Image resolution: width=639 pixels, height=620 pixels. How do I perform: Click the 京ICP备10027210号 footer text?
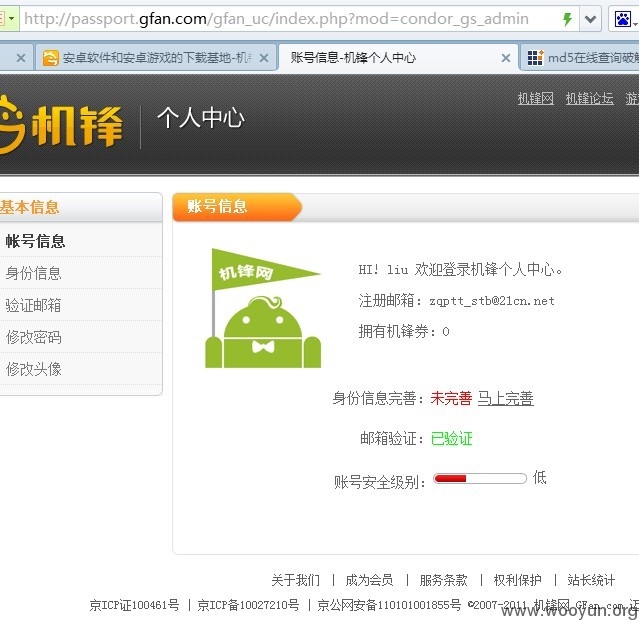[x=248, y=605]
